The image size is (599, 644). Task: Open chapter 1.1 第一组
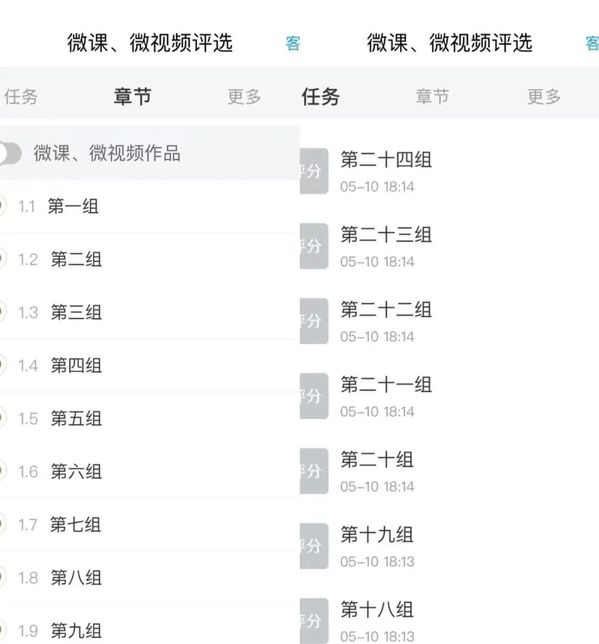(150, 206)
